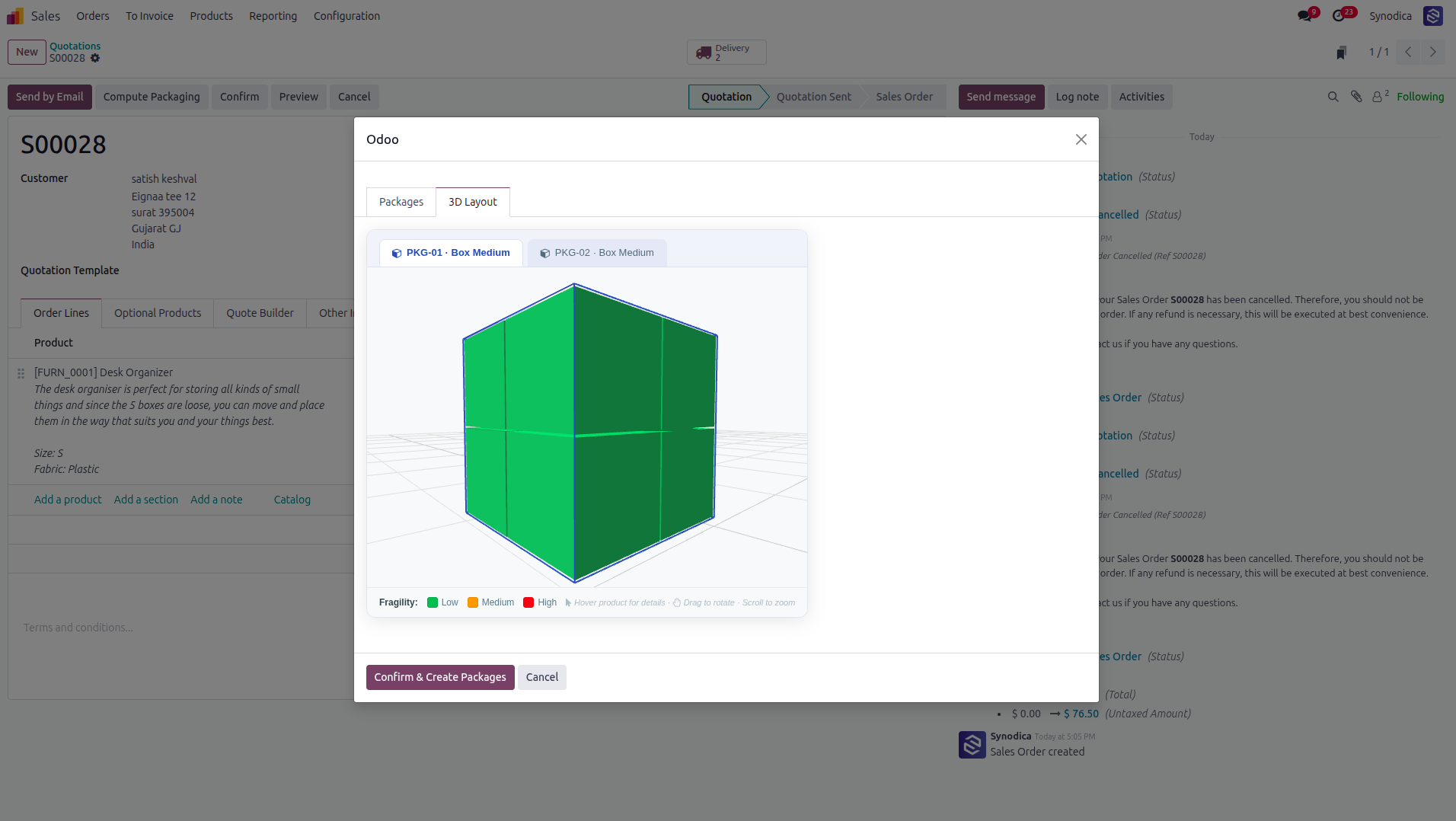Click the green Low fragility swatch
This screenshot has width=1456, height=821.
click(x=433, y=602)
